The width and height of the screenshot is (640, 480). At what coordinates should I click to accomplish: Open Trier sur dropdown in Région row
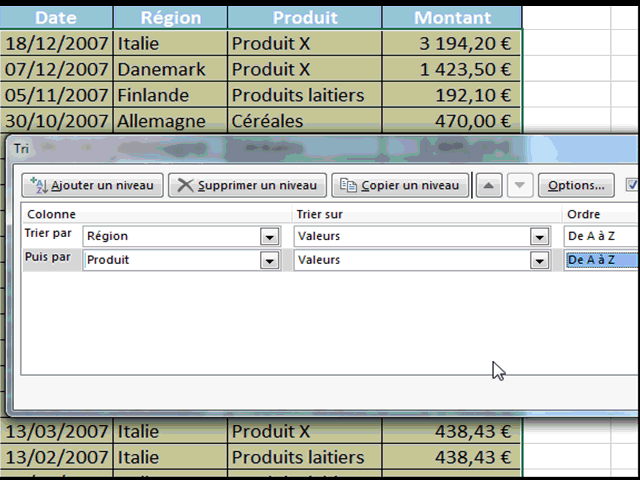539,236
